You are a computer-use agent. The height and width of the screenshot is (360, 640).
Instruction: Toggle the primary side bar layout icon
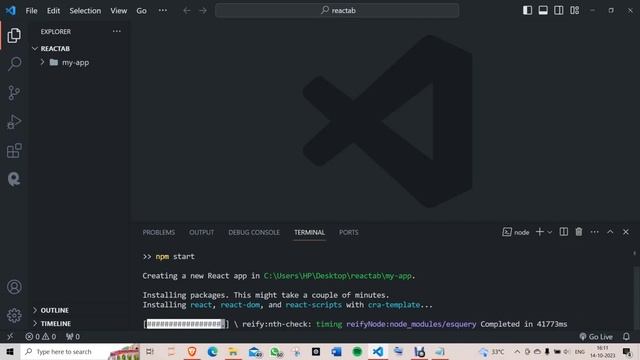tap(527, 10)
